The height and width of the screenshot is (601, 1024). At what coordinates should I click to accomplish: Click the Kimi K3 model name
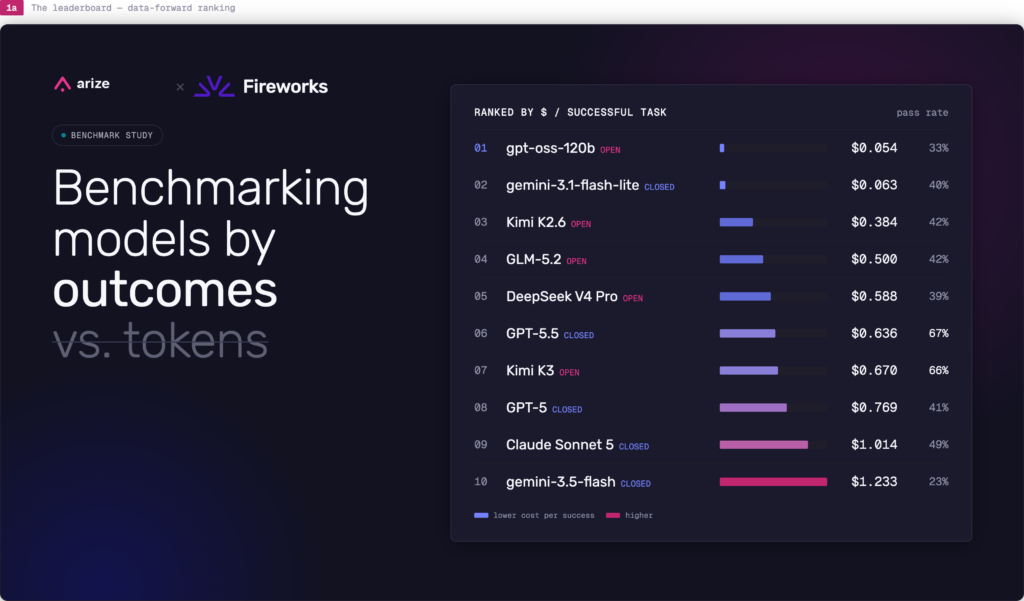tap(530, 371)
